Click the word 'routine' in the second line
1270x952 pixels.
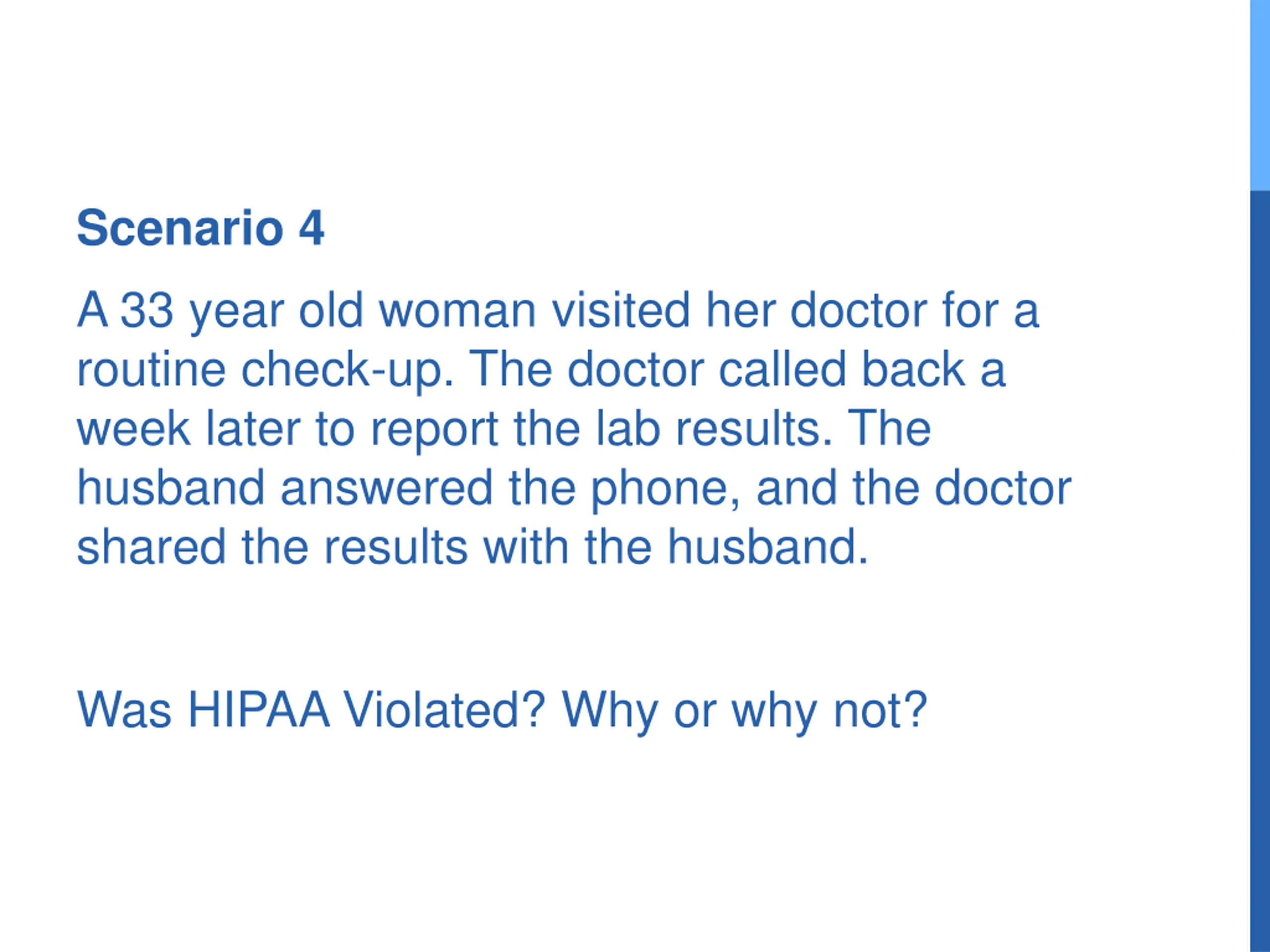[x=151, y=370]
